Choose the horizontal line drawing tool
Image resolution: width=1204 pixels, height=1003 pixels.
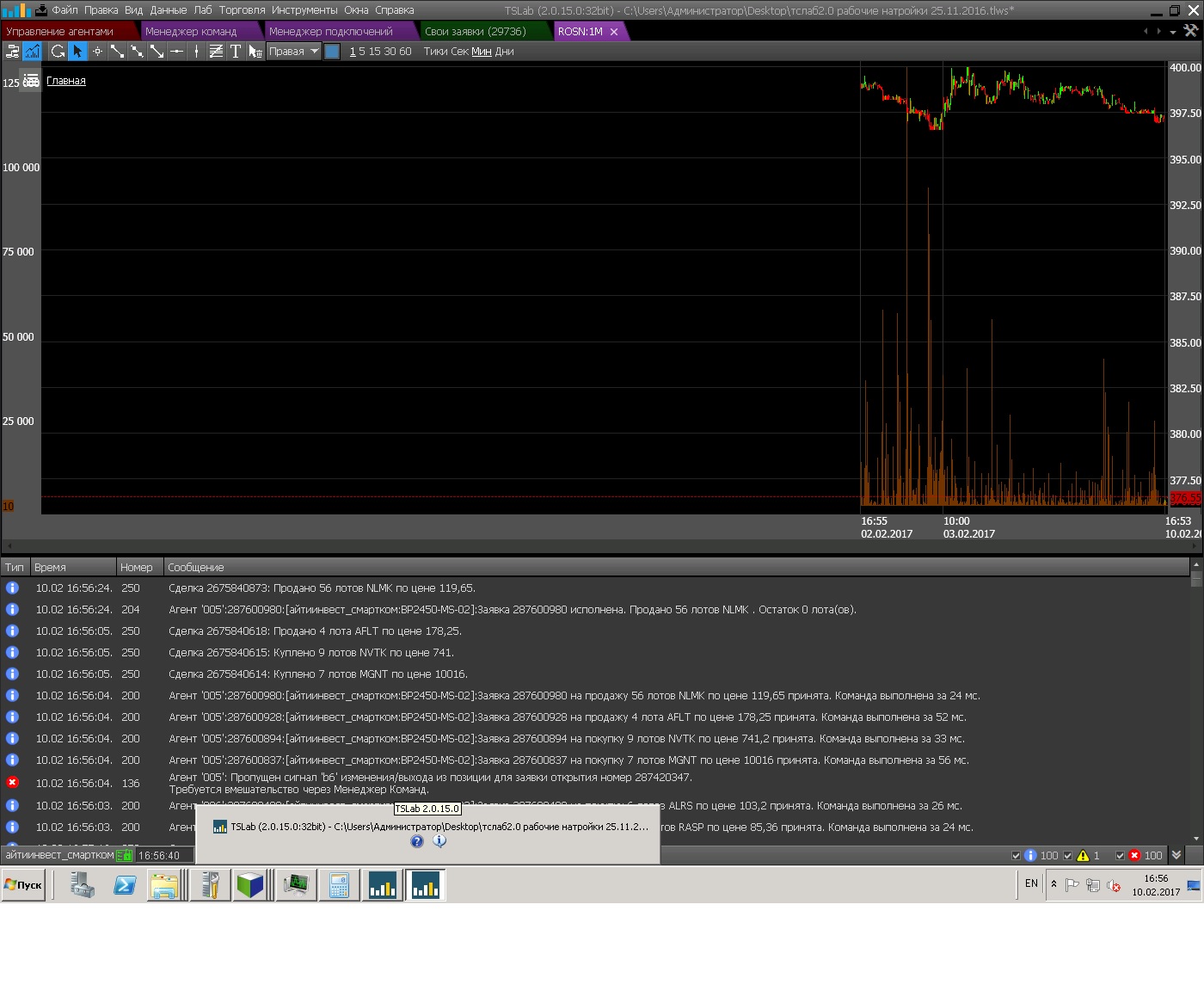coord(176,52)
